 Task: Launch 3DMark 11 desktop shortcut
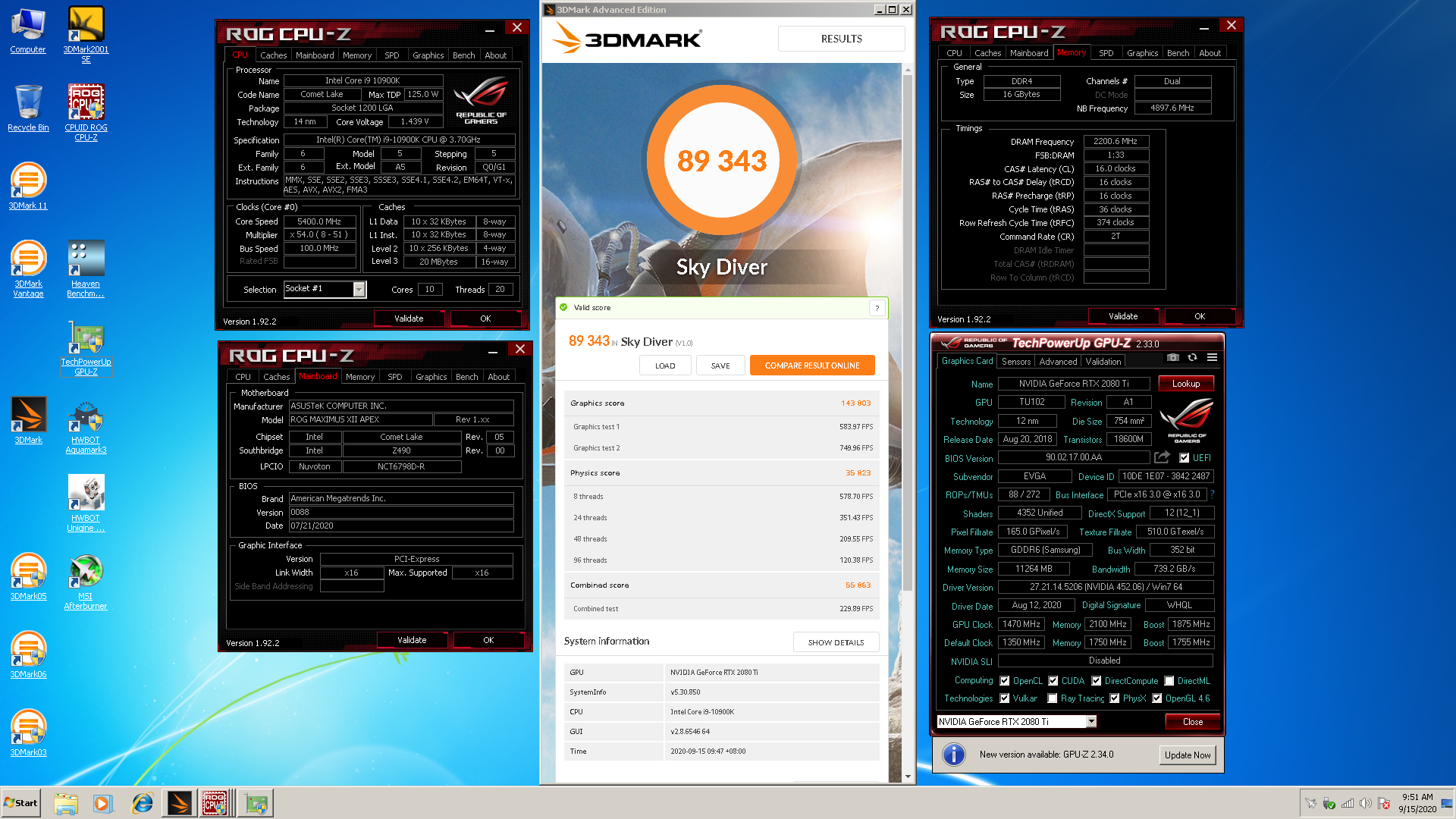pyautogui.click(x=28, y=187)
